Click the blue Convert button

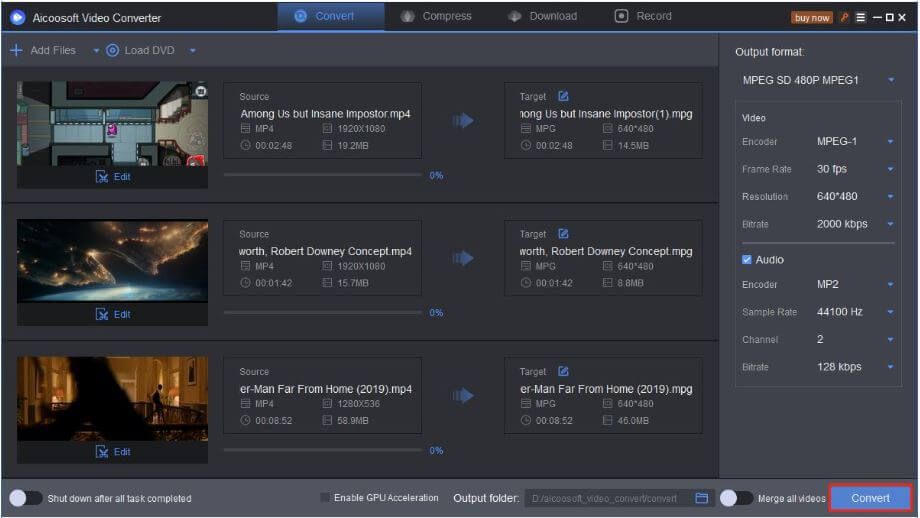[x=870, y=498]
